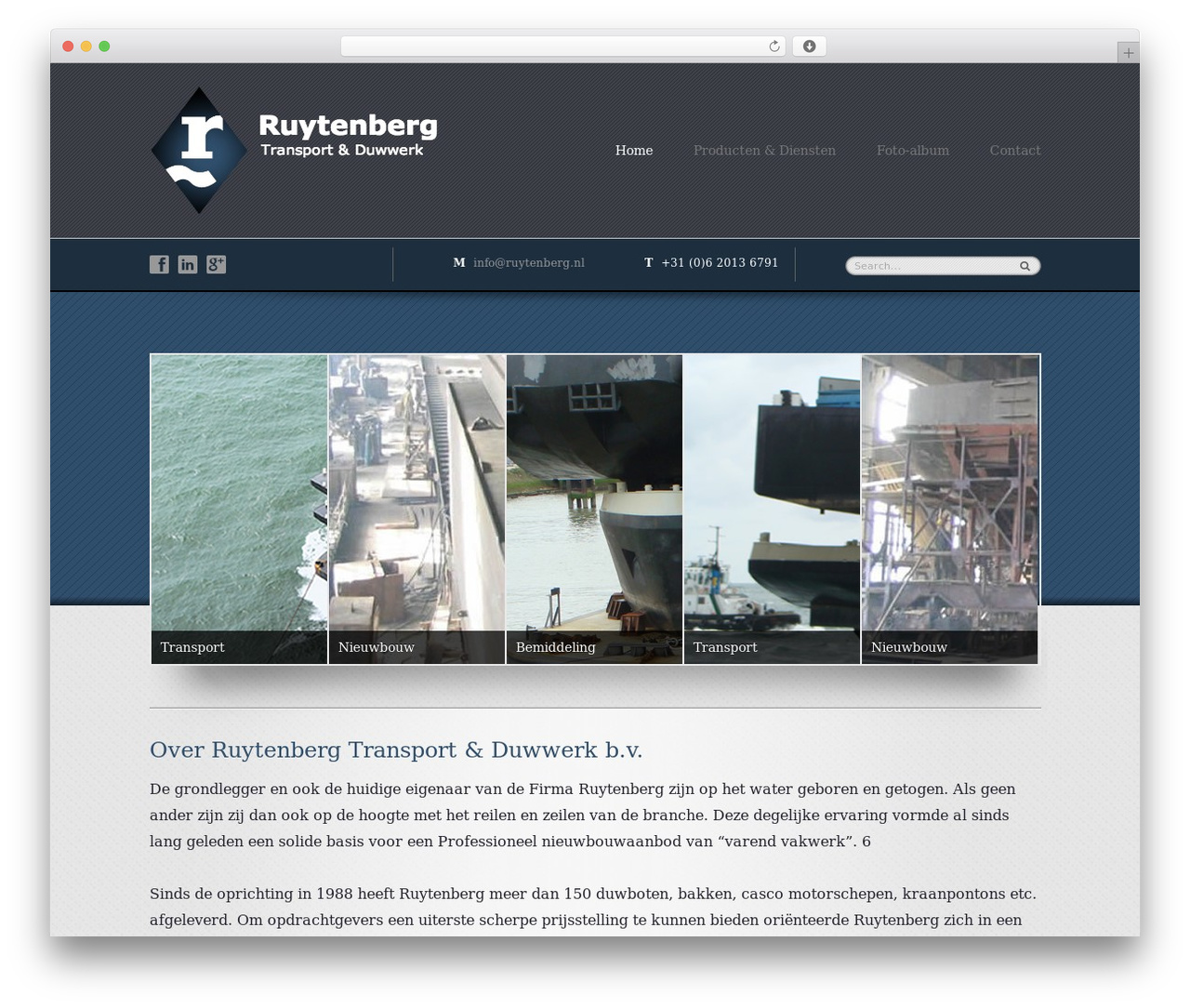Maximize the browser with green button
The height and width of the screenshot is (1008, 1190).
[104, 46]
